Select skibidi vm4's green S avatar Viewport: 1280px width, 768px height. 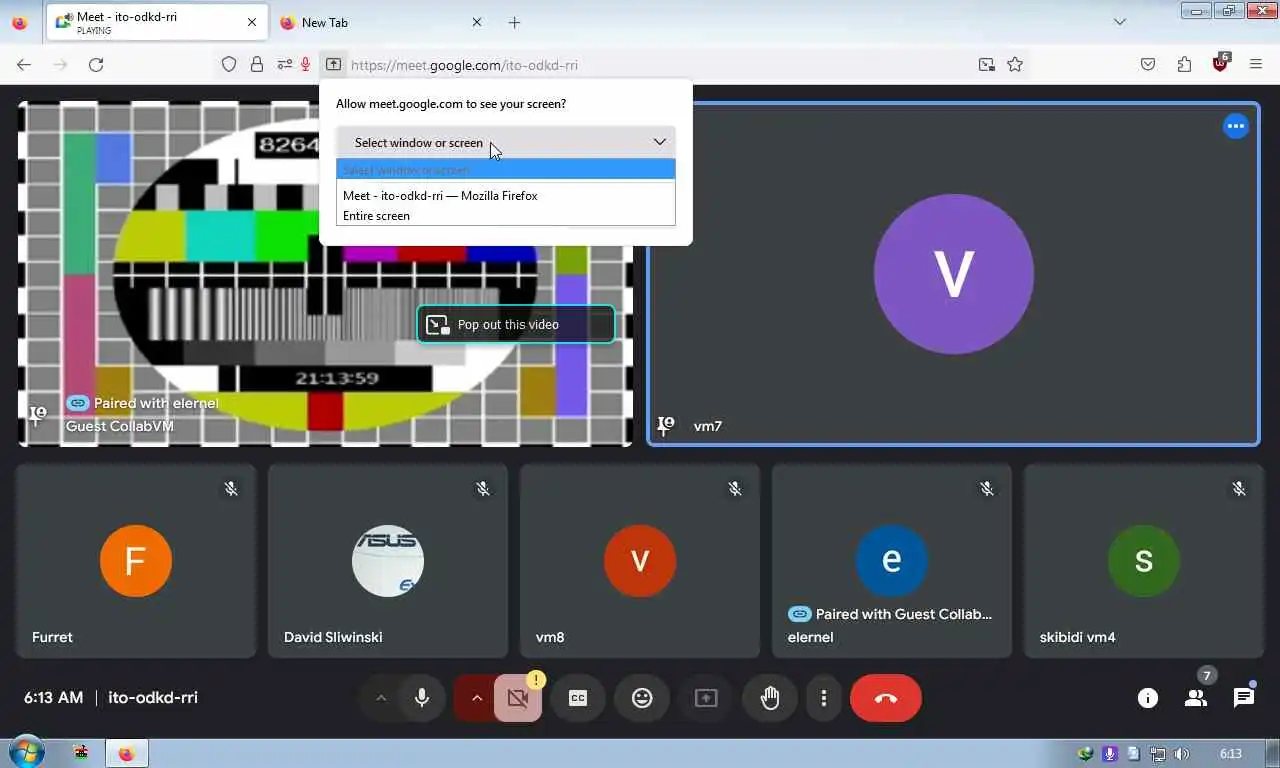(x=1144, y=561)
